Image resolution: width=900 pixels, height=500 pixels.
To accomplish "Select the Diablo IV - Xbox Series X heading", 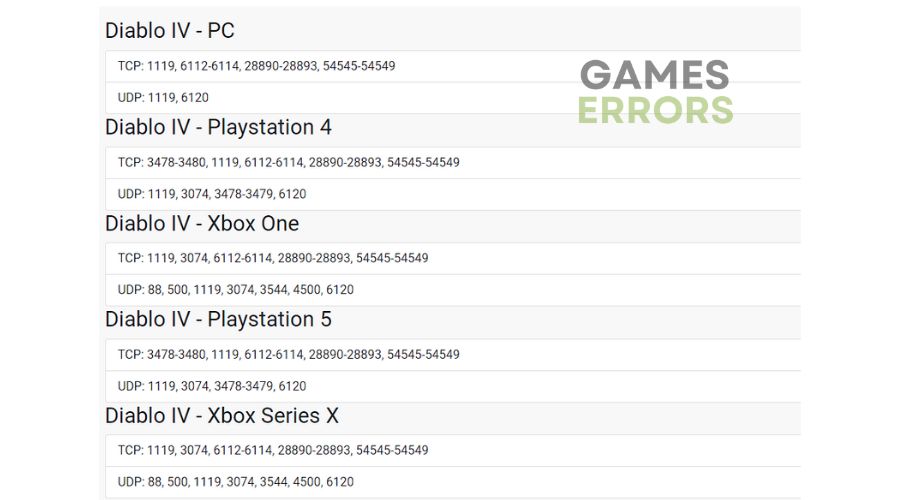I will (x=222, y=416).
